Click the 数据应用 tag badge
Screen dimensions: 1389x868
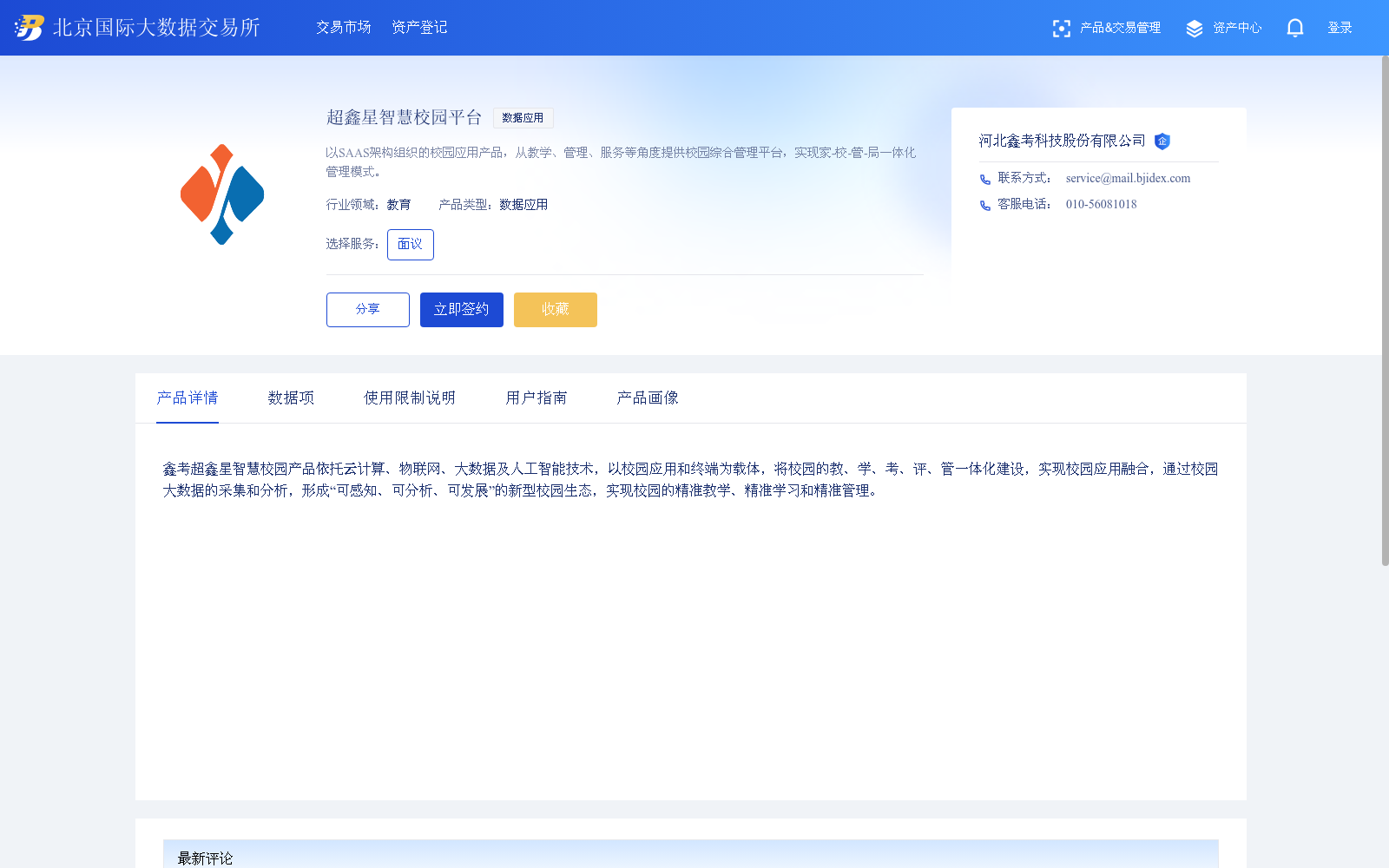click(x=523, y=118)
